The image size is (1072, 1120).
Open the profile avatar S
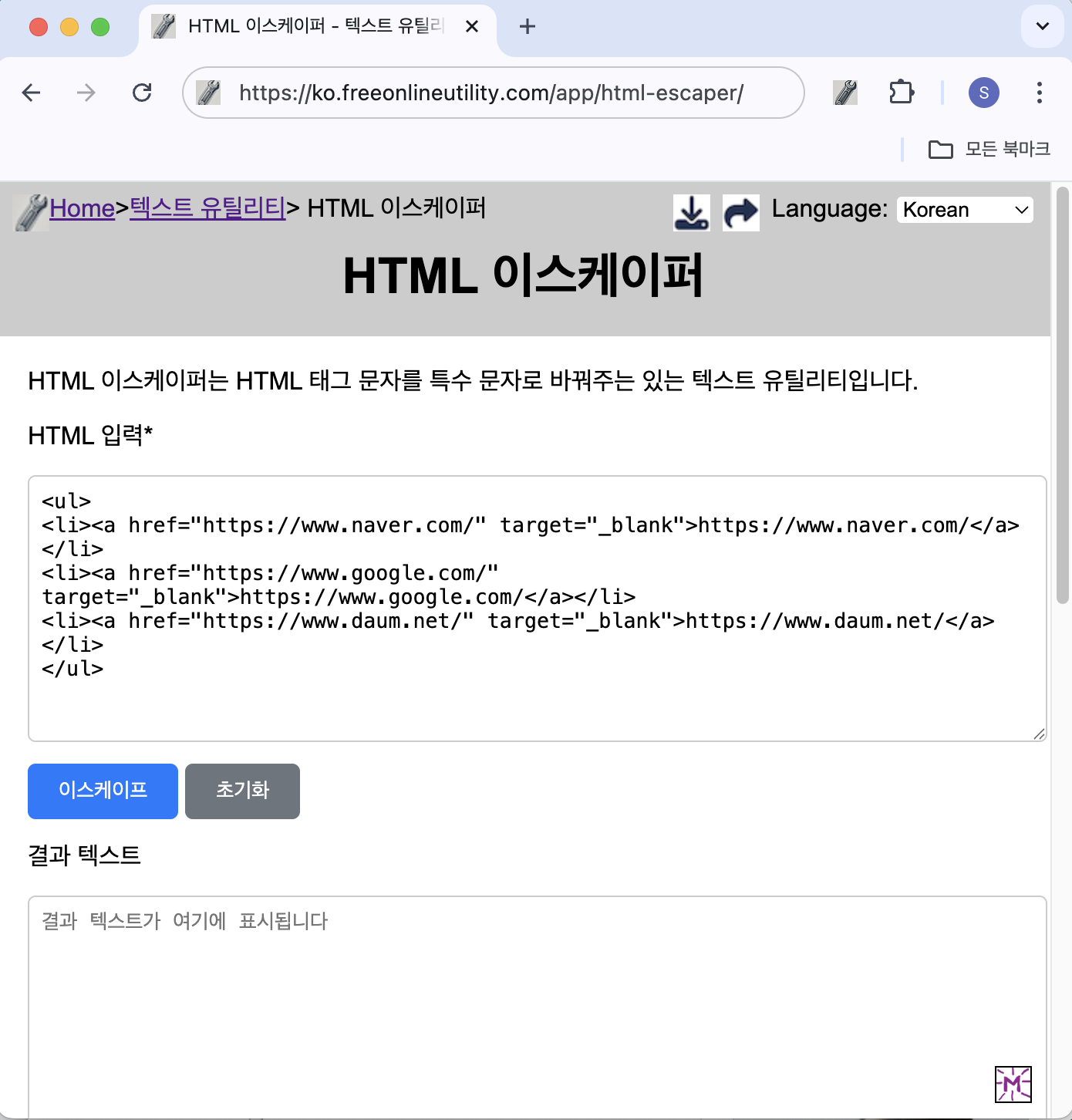click(x=984, y=93)
